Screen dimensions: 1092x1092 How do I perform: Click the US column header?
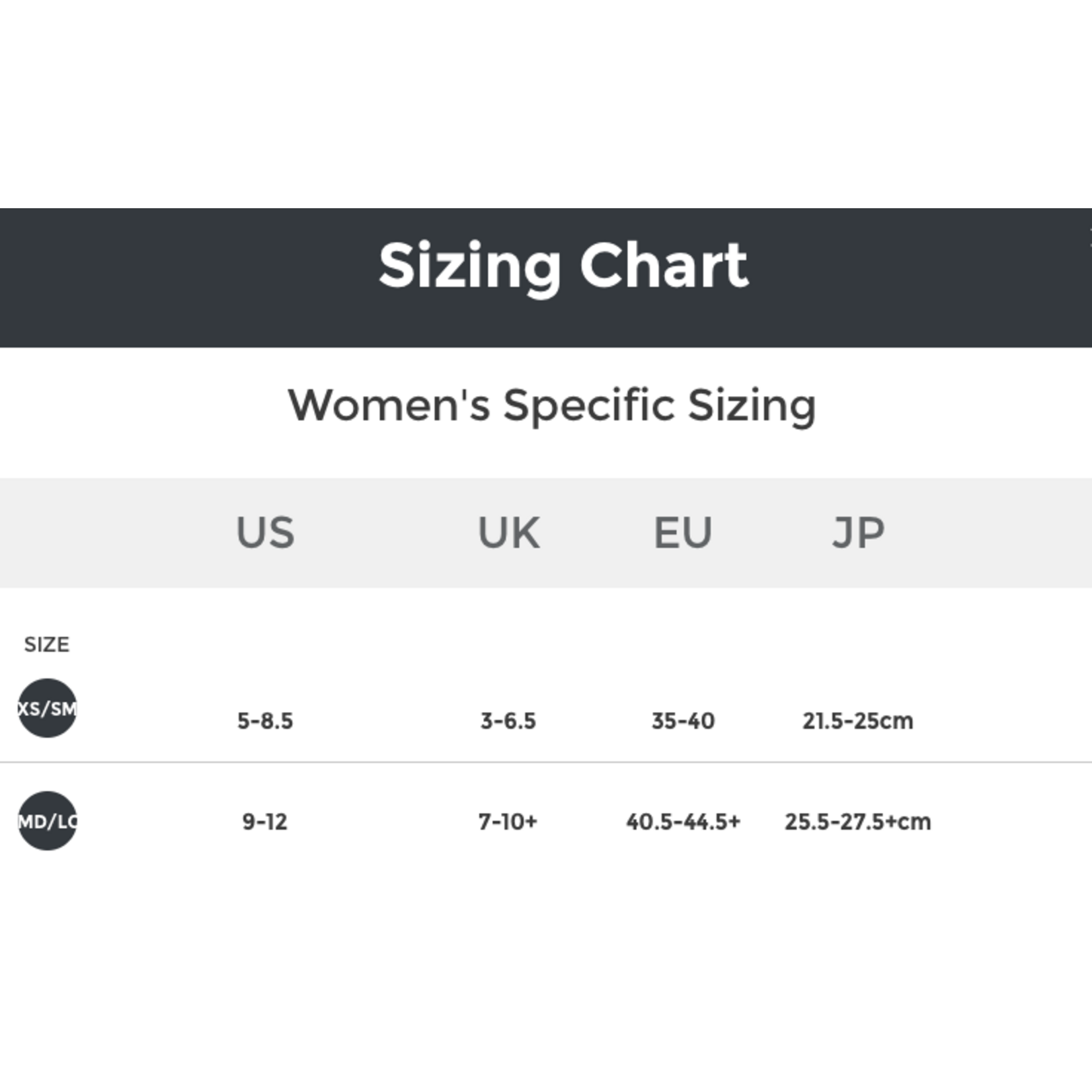coord(265,533)
